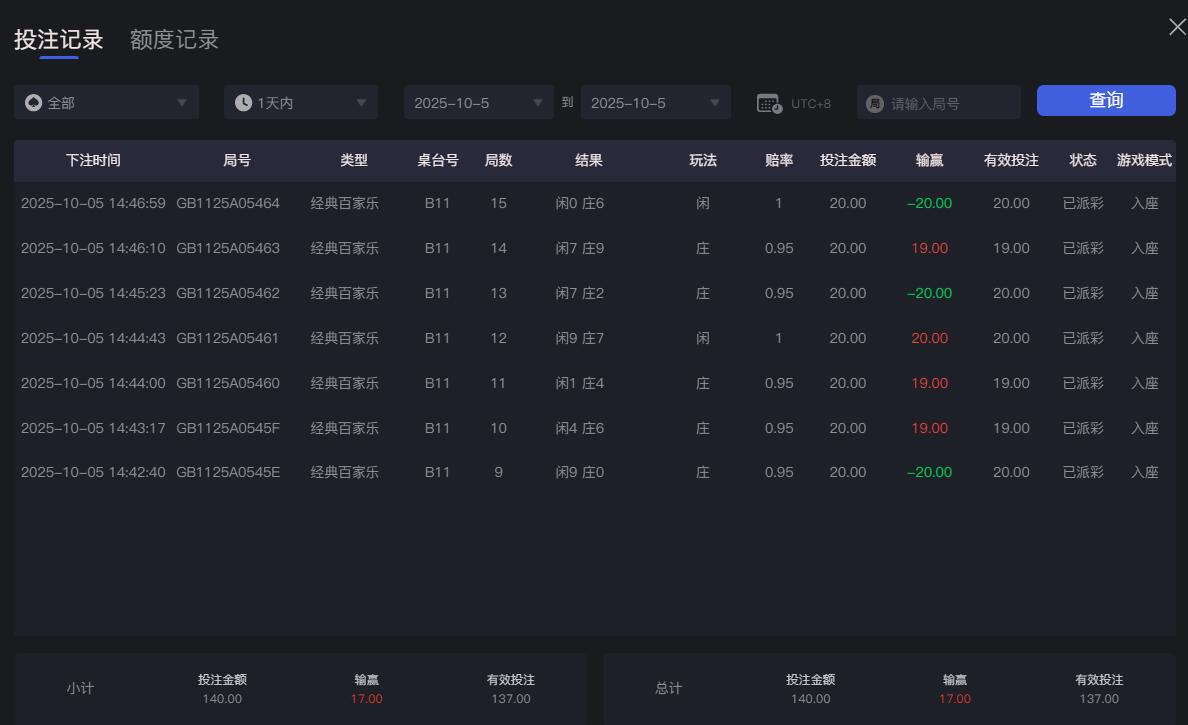Click the UTC+8 timezone calendar icon

(x=768, y=101)
